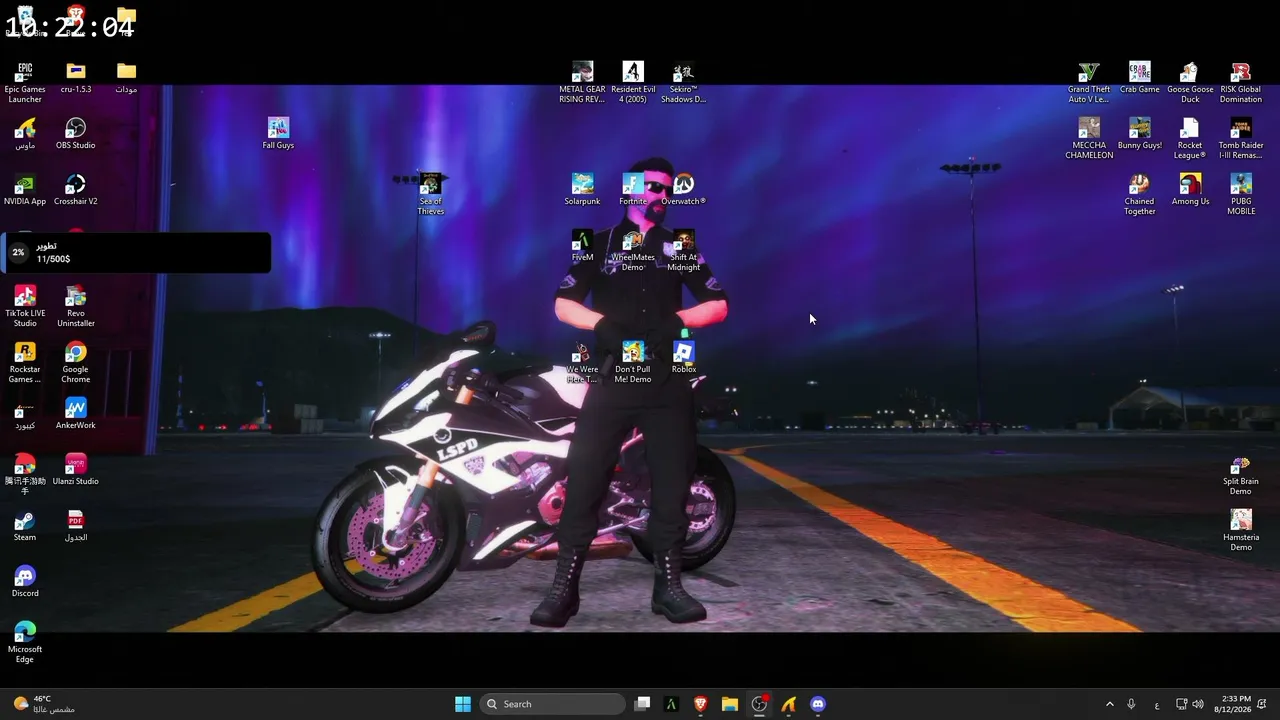1280x720 pixels.
Task: Open File Explorer from the taskbar
Action: (730, 704)
